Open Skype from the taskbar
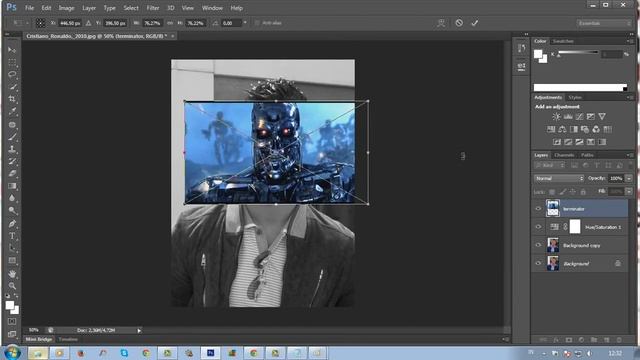The height and width of the screenshot is (360, 640). click(124, 353)
